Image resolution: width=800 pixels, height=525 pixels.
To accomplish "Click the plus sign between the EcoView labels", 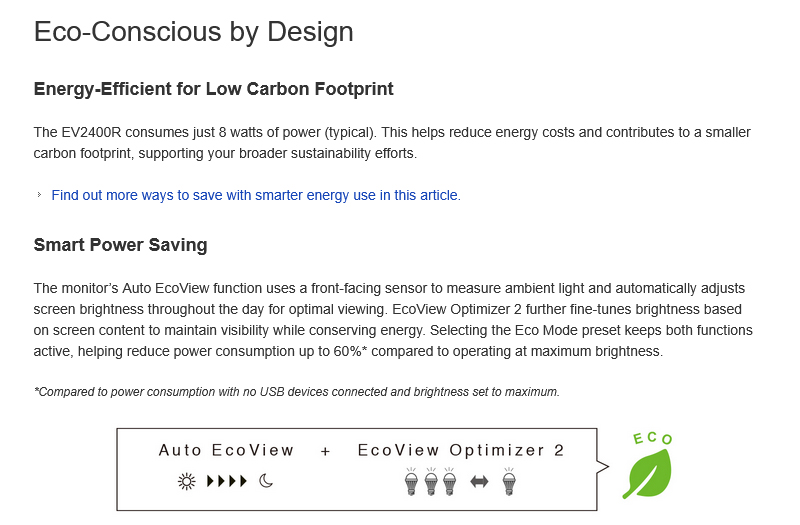I will (x=325, y=451).
